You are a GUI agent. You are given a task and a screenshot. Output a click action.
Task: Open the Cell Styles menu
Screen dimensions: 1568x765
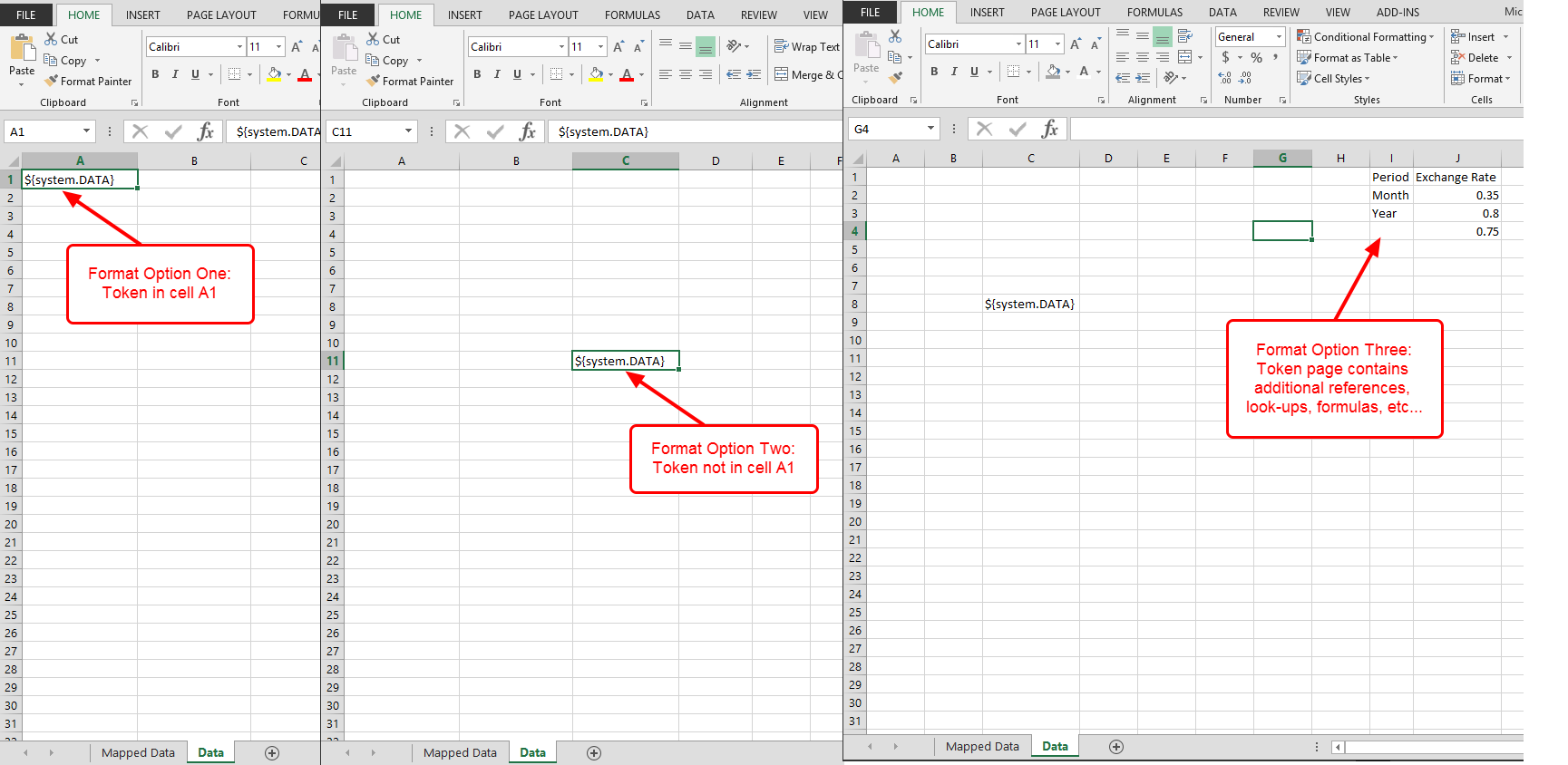(x=1333, y=79)
